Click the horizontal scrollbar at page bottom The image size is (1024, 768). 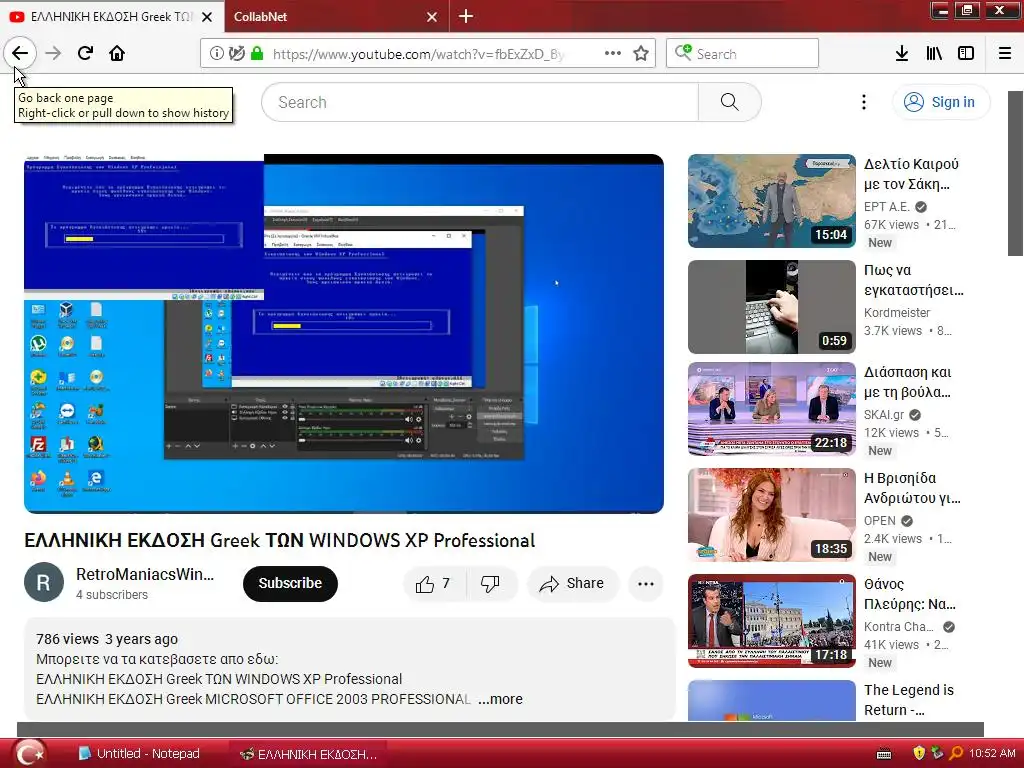click(500, 729)
